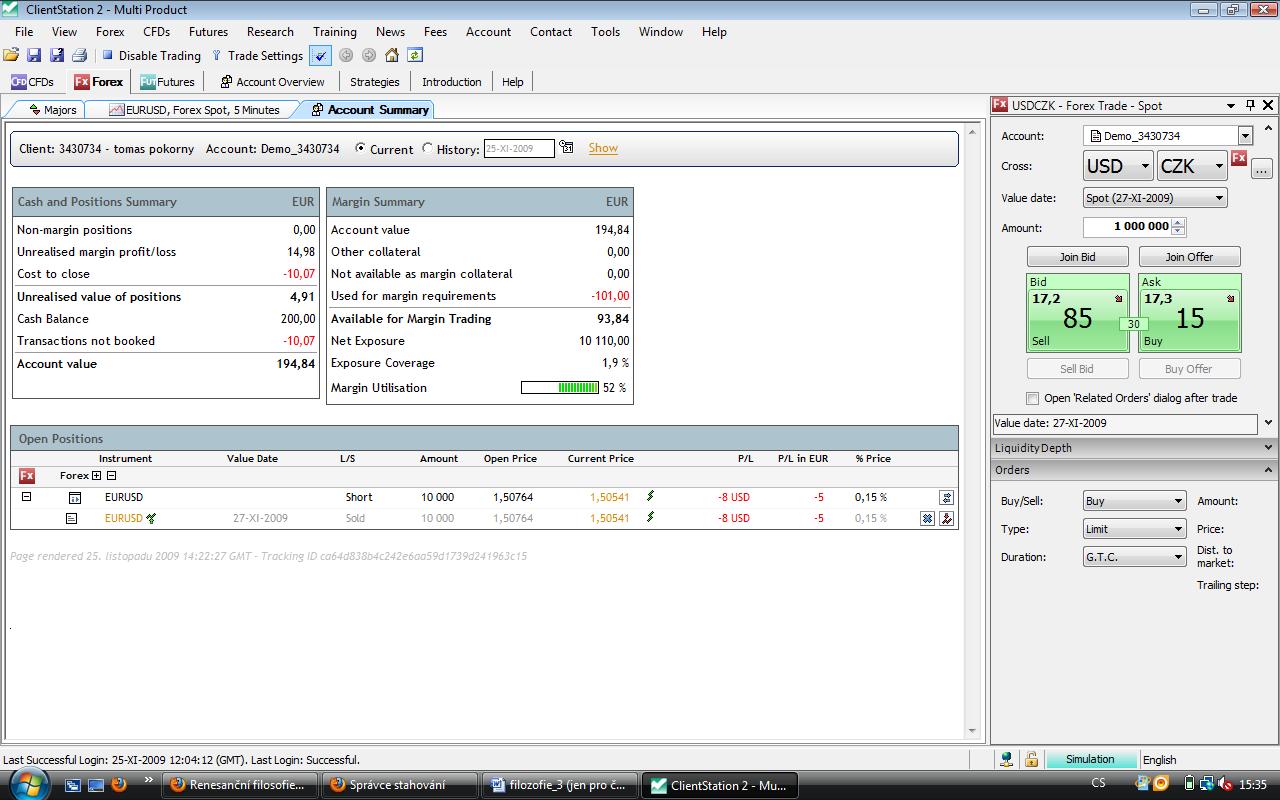The width and height of the screenshot is (1280, 800).
Task: Click the History date field 25-XI-2009
Action: pos(519,148)
